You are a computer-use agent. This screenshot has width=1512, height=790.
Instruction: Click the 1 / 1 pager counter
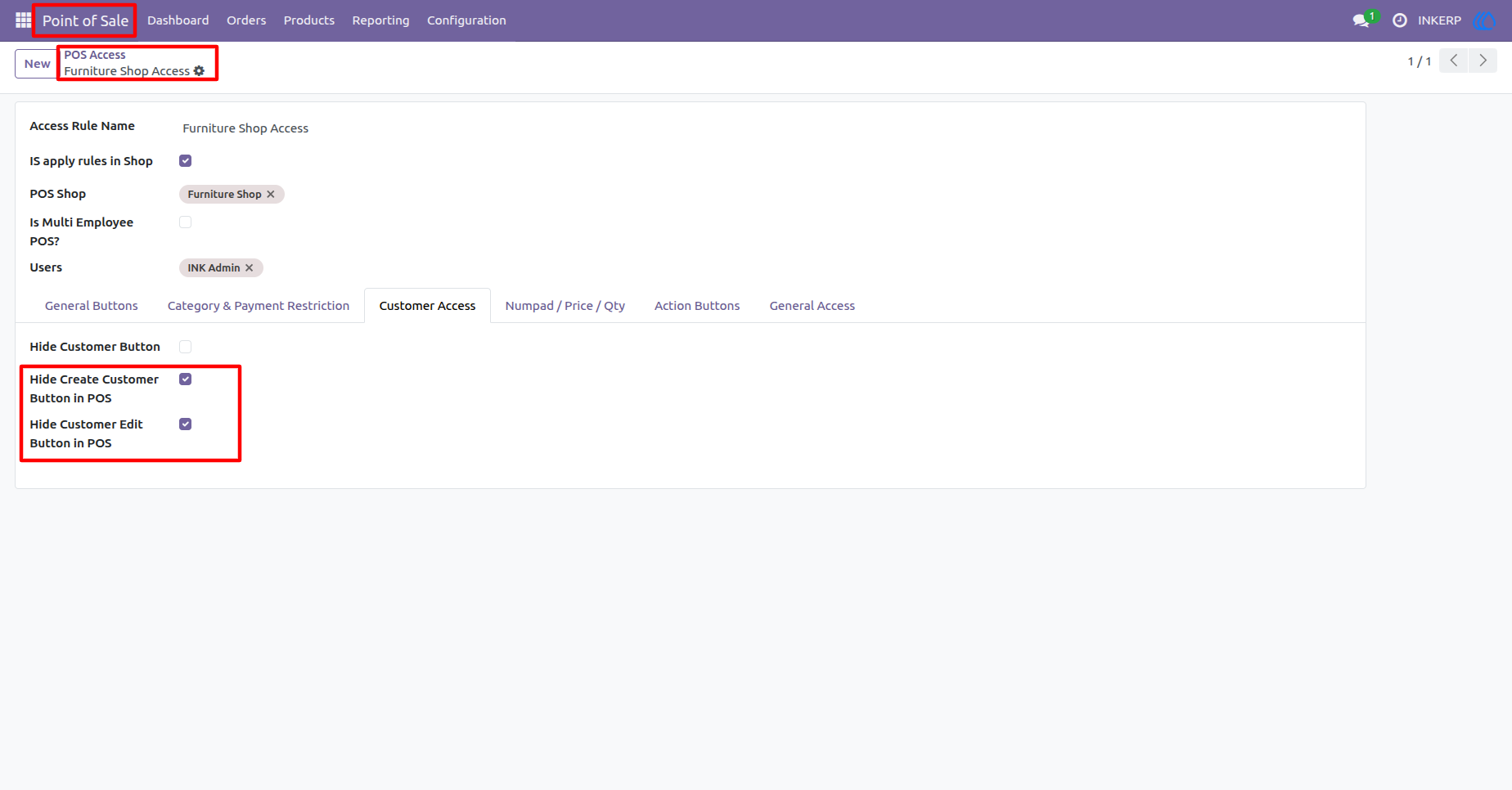coord(1420,61)
